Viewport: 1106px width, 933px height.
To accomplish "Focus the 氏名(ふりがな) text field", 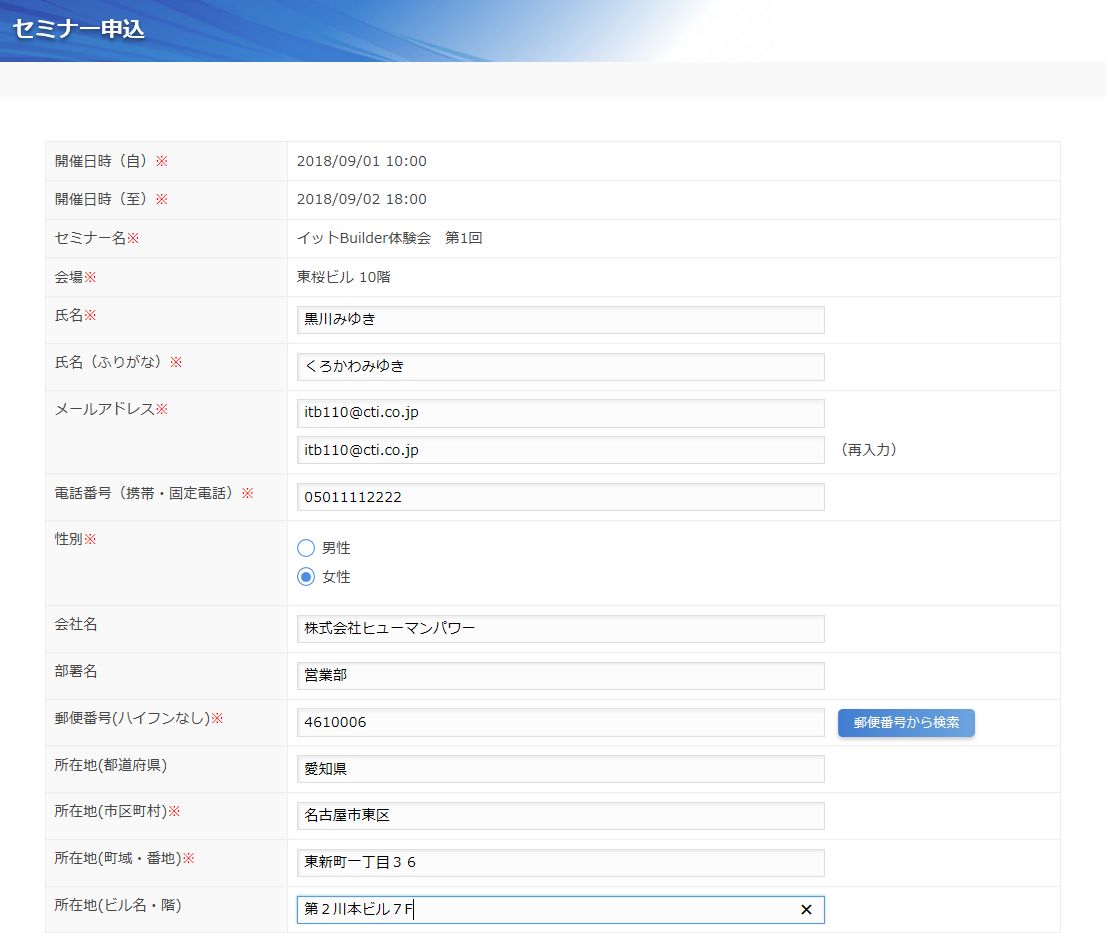I will pos(560,367).
